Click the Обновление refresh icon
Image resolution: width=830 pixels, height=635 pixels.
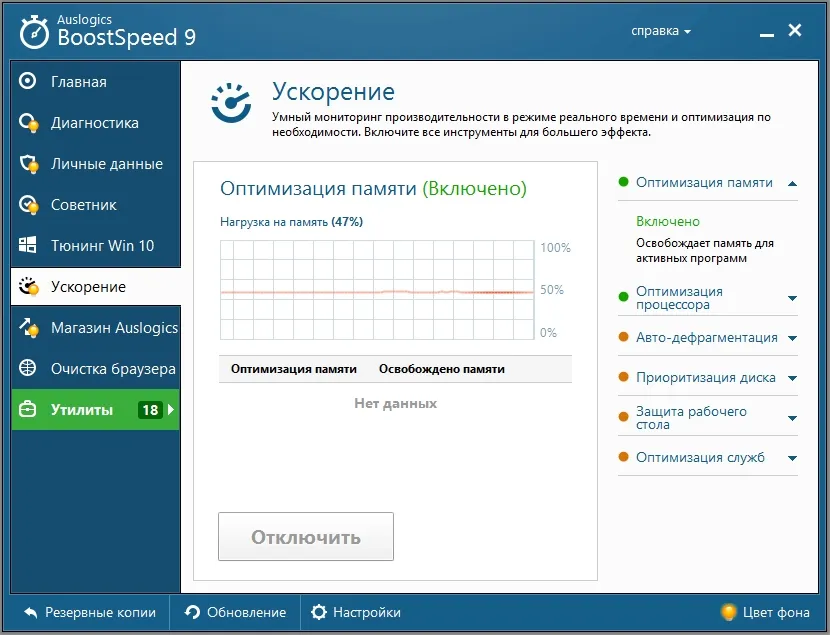tap(192, 612)
